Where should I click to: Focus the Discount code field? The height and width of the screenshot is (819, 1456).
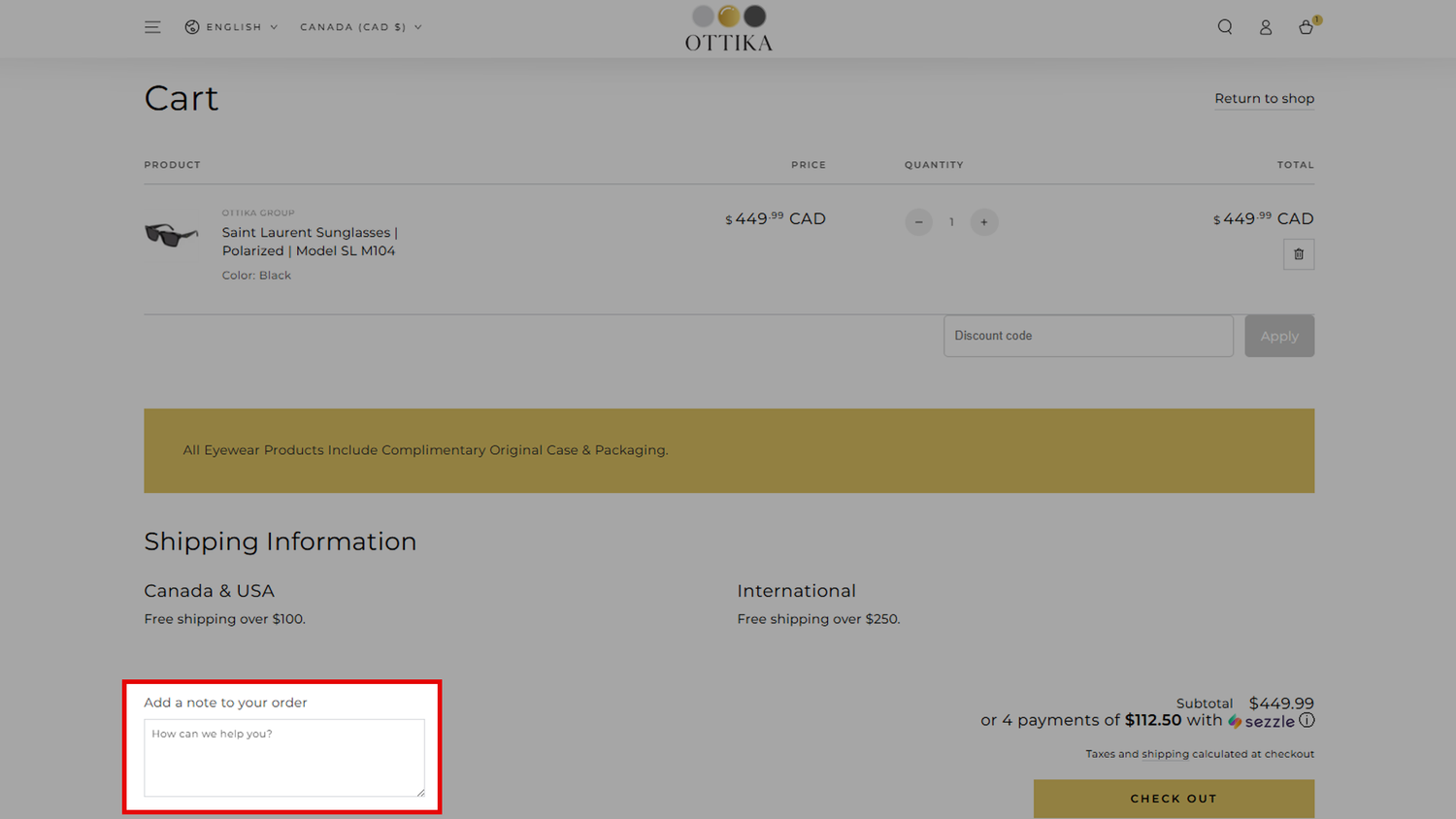[1087, 336]
